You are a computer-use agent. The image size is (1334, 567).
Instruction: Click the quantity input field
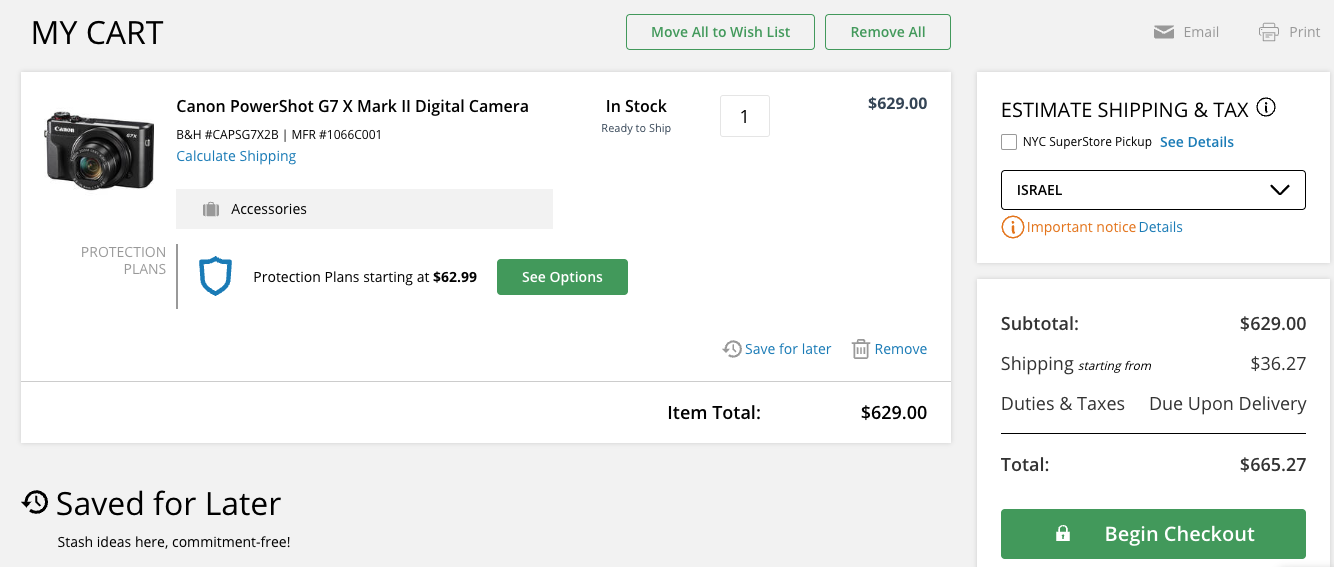(x=744, y=116)
